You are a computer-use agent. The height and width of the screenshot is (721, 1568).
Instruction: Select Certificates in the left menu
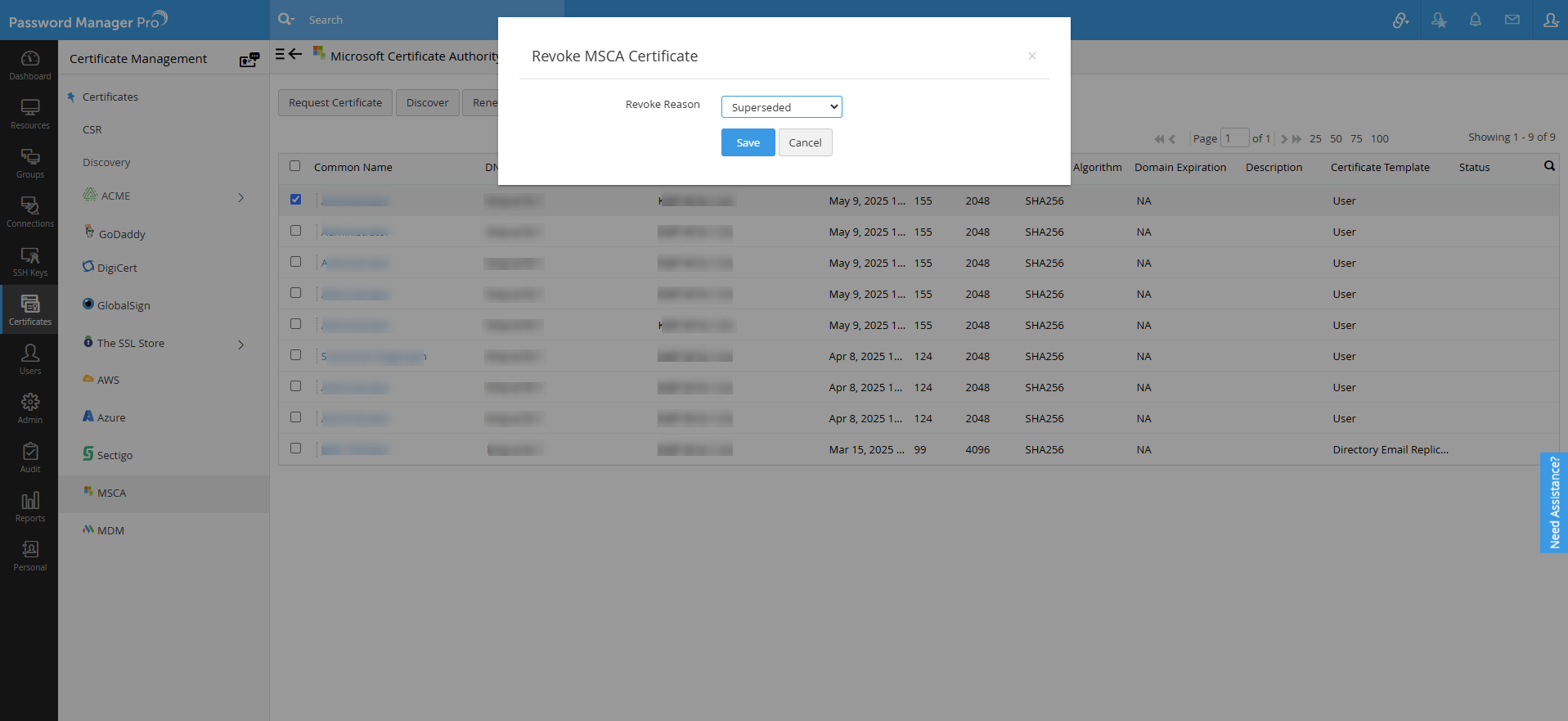[x=110, y=97]
